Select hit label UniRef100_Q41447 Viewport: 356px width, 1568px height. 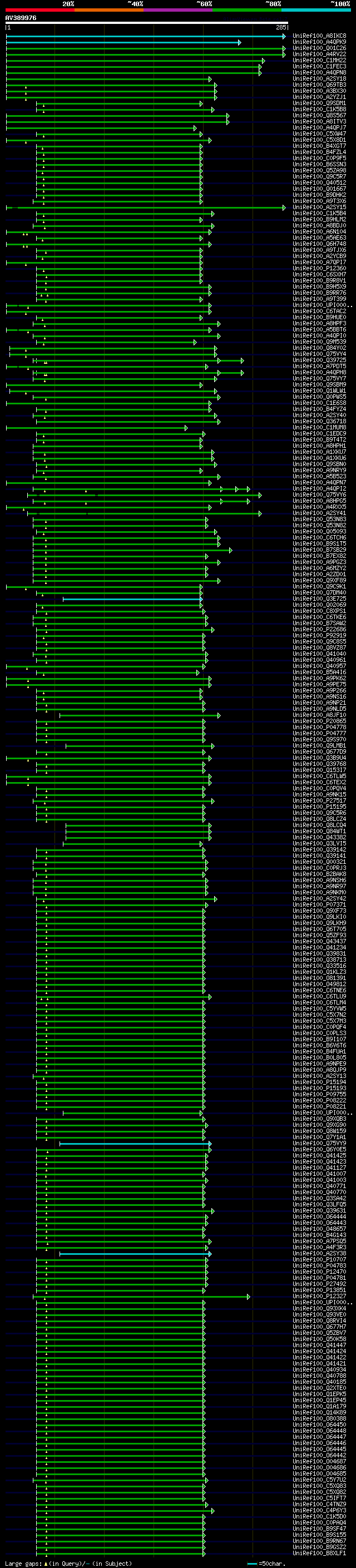point(319,1346)
